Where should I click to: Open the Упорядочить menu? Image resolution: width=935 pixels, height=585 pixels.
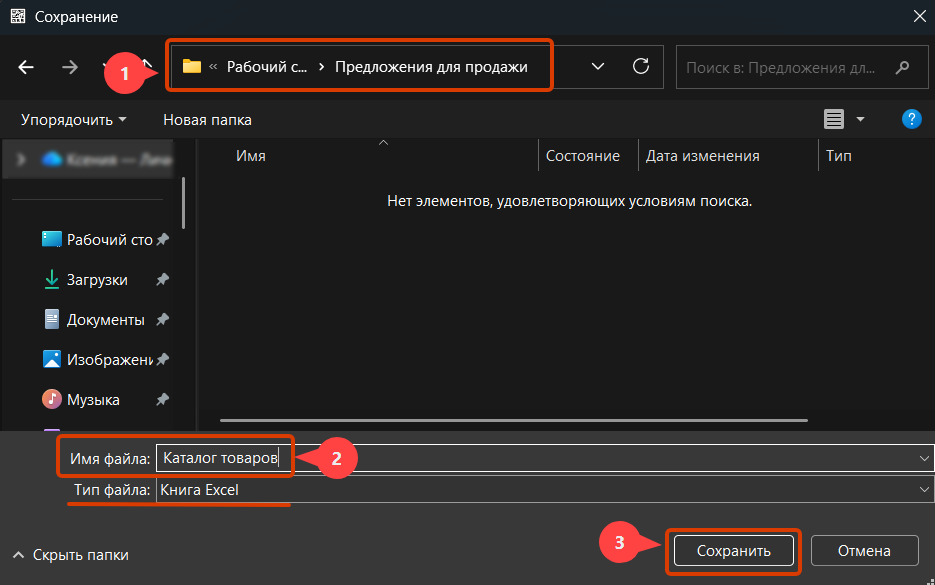(73, 120)
